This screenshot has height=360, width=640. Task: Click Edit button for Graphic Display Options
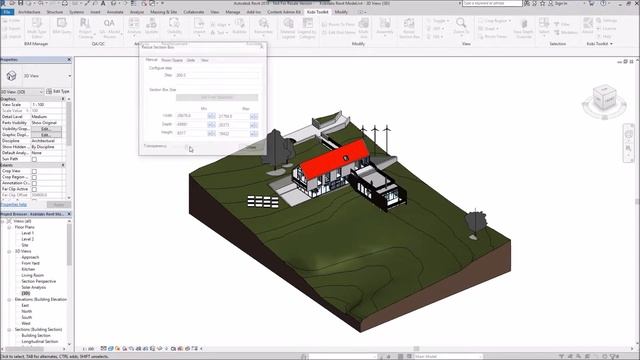(47, 135)
